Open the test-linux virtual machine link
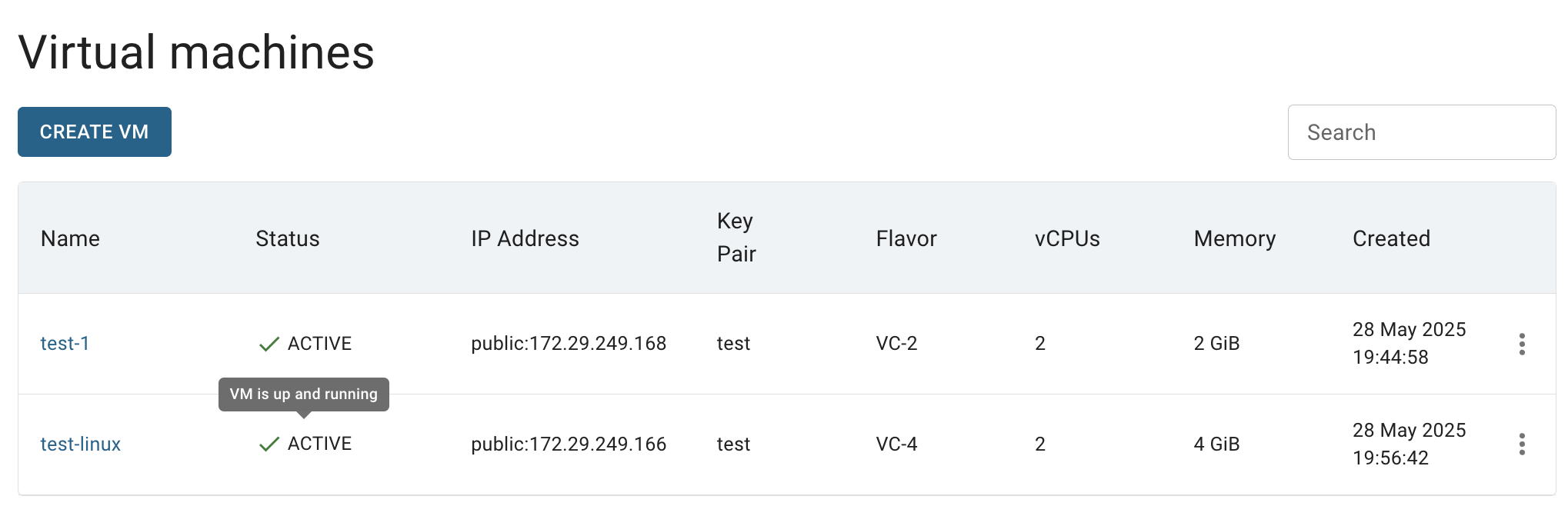 (80, 444)
